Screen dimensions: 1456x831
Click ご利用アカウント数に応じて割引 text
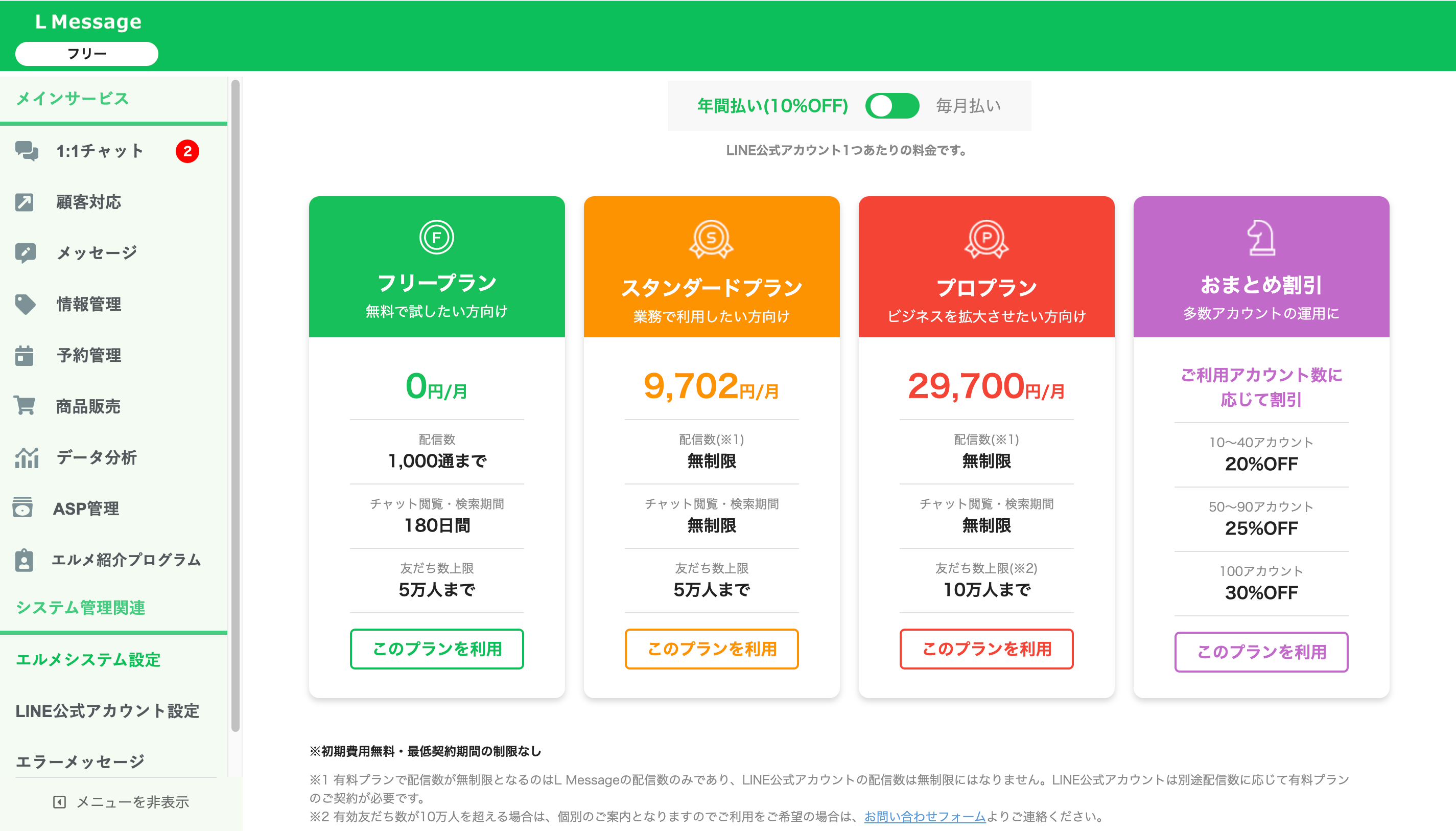point(1261,387)
